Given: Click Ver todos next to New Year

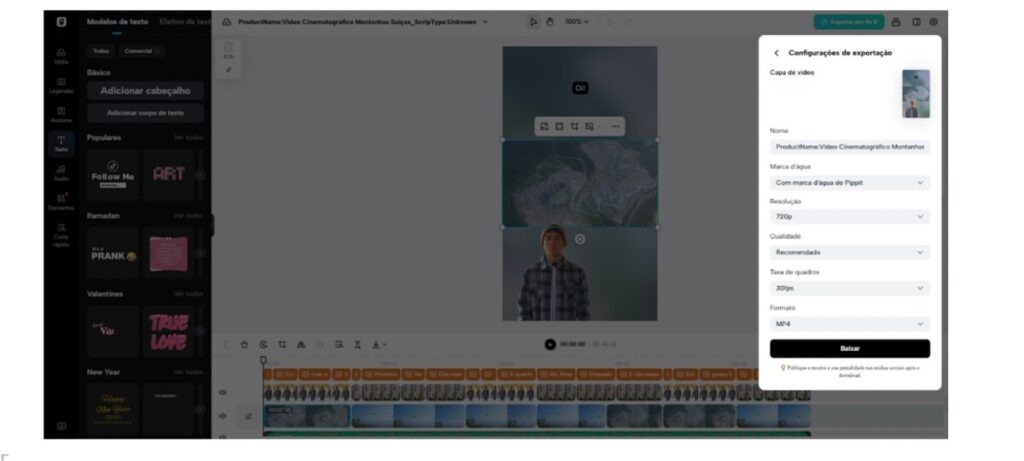Looking at the screenshot, I should pyautogui.click(x=188, y=372).
